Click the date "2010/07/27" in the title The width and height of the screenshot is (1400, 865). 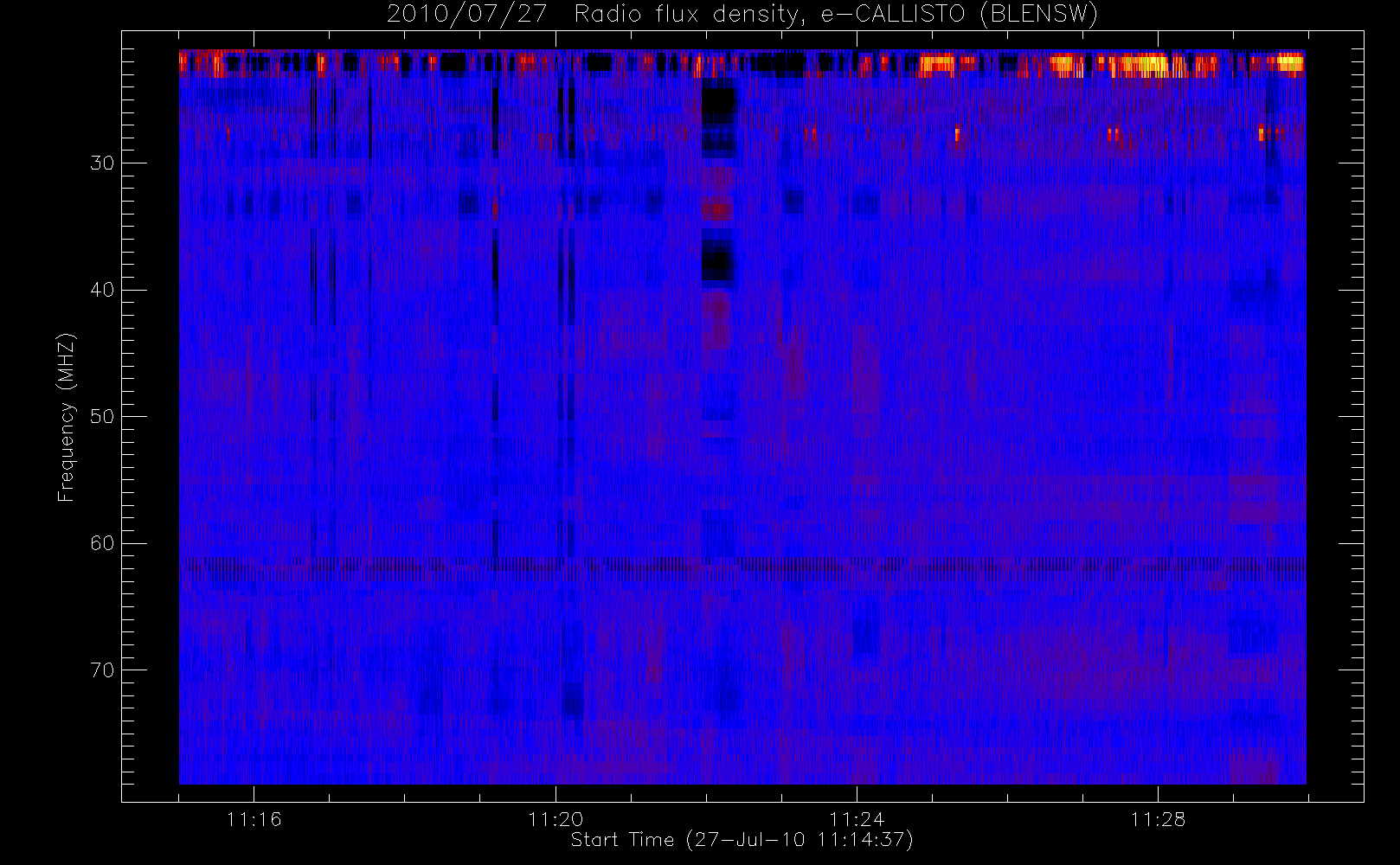[466, 15]
